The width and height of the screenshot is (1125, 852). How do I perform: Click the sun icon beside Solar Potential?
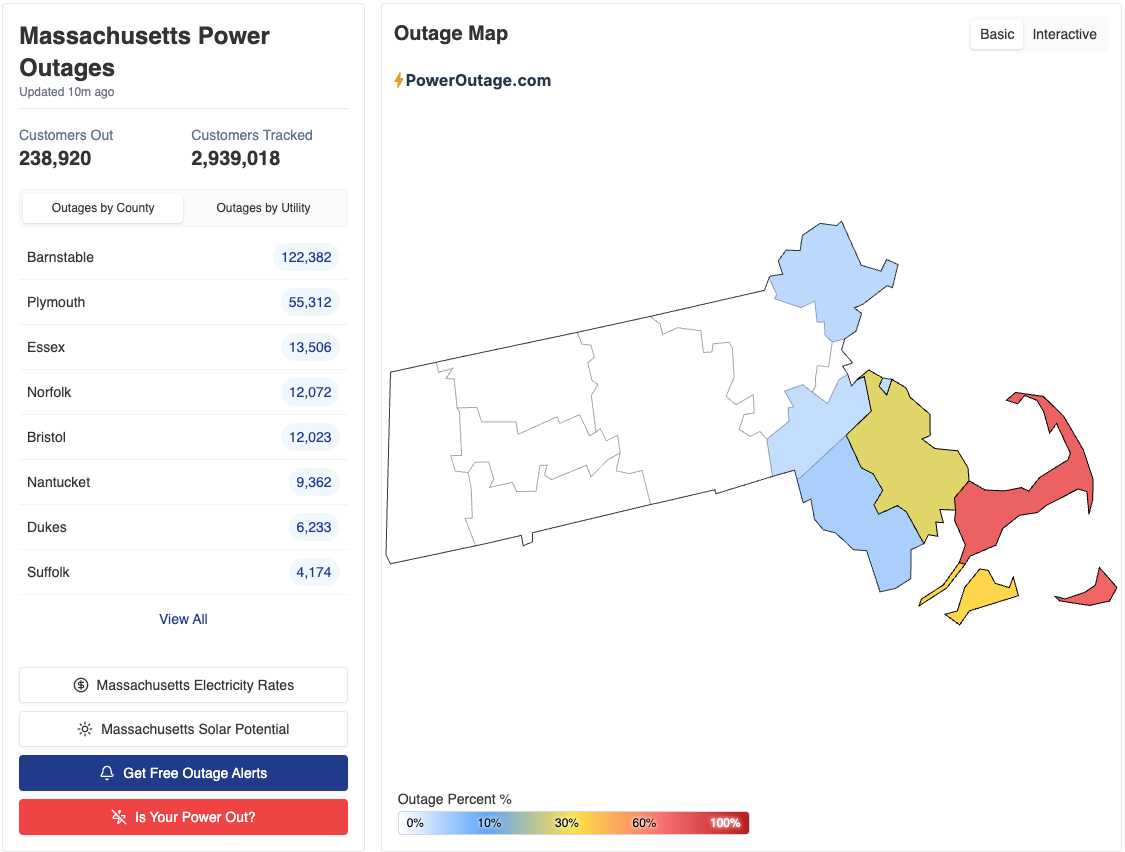click(x=85, y=730)
